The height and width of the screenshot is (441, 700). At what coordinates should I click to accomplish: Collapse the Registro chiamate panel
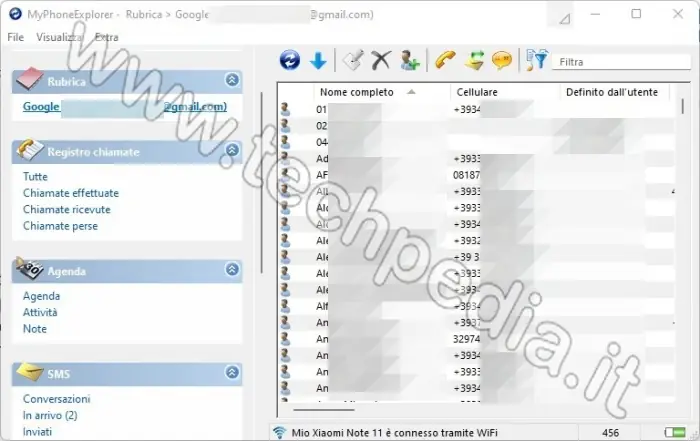pyautogui.click(x=232, y=150)
